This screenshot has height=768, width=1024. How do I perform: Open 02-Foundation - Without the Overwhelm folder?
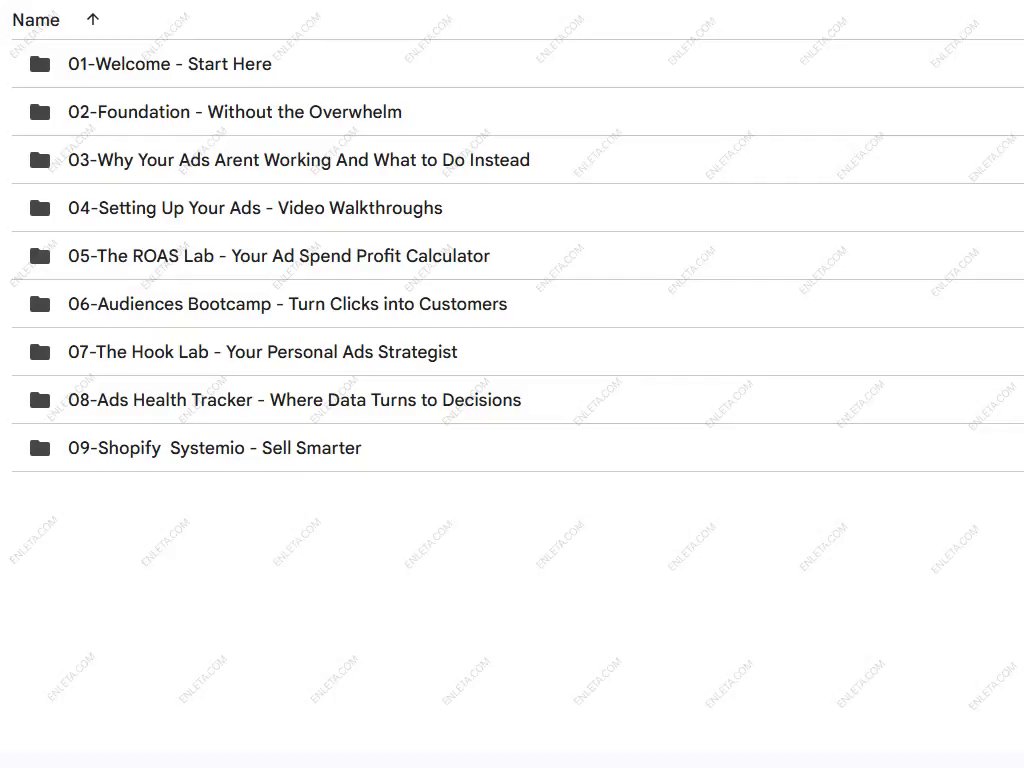click(x=235, y=112)
